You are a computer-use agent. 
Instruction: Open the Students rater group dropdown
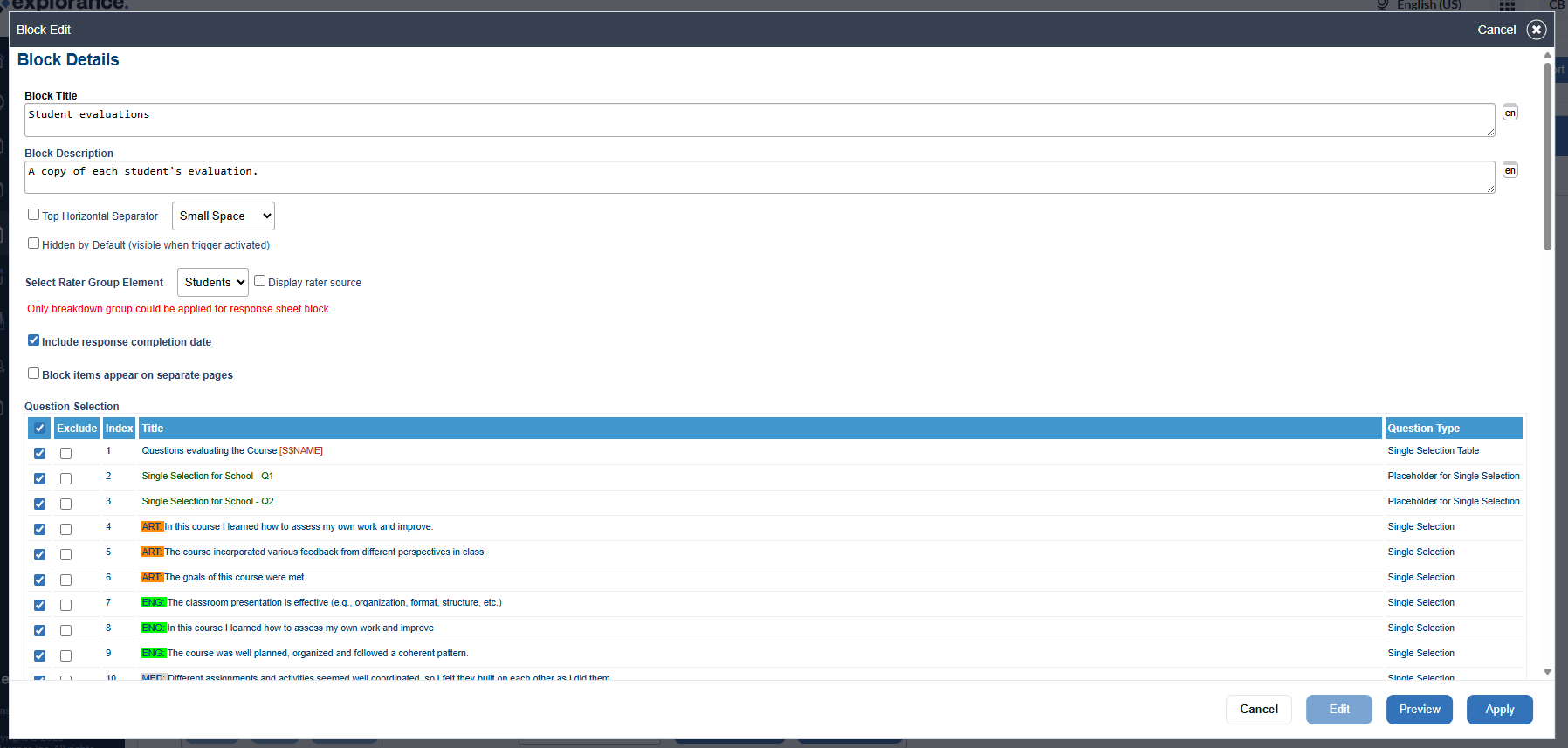pos(213,283)
